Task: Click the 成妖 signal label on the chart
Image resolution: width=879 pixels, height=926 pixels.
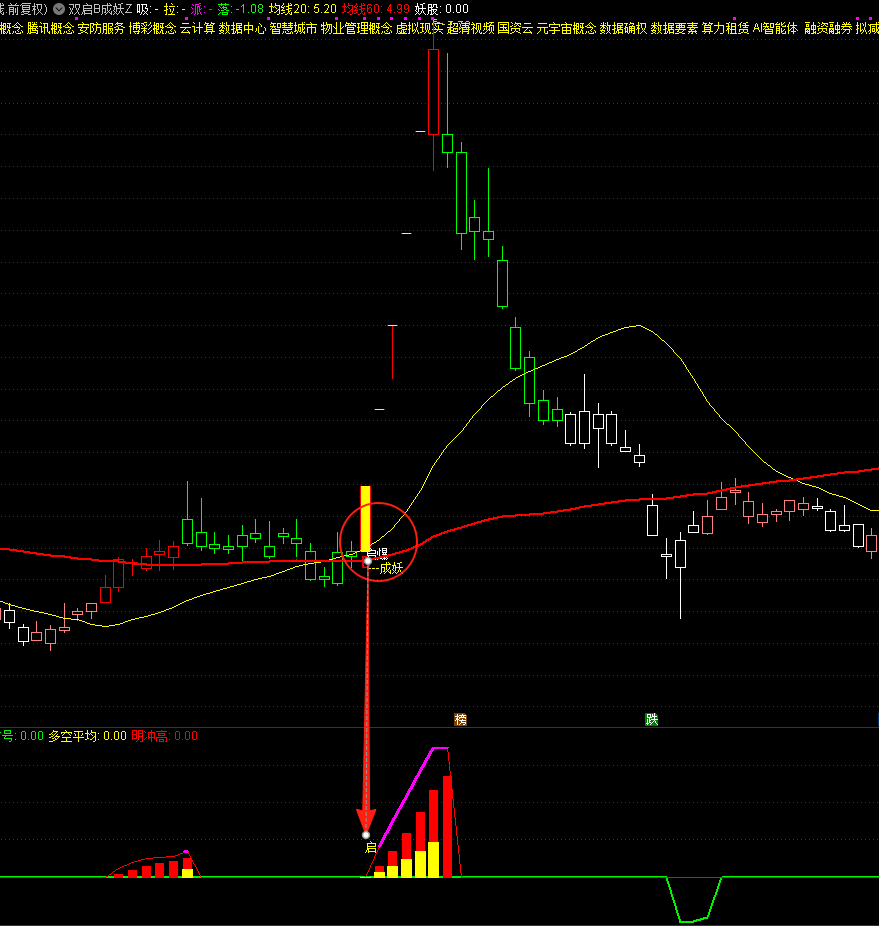Action: [x=390, y=569]
